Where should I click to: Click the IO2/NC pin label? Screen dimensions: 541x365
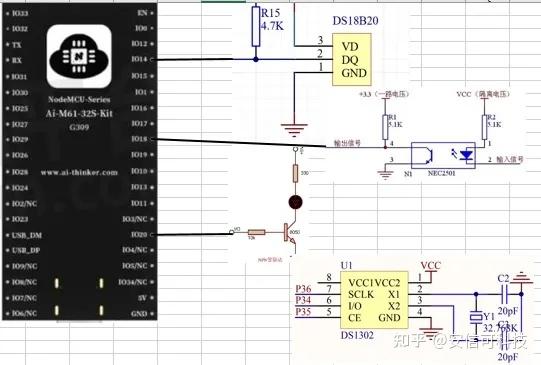point(24,204)
